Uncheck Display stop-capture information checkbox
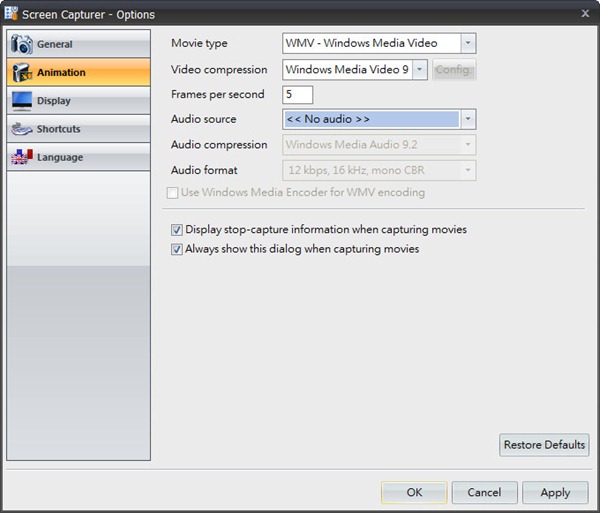 pyautogui.click(x=176, y=230)
